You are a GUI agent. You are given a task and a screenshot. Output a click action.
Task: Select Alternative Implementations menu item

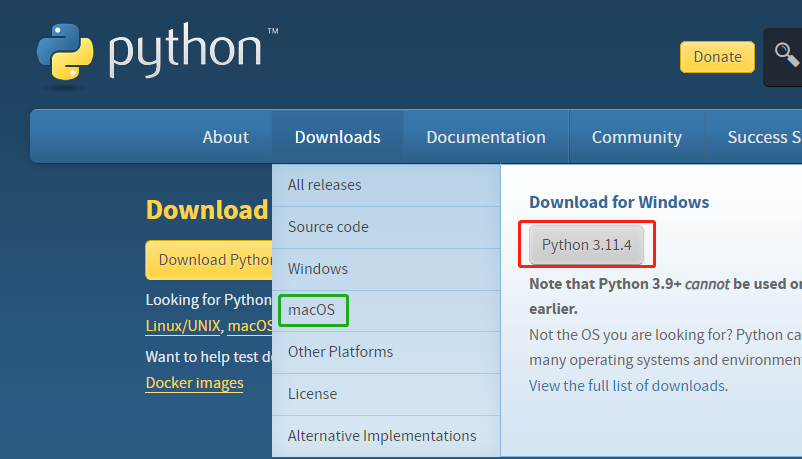pyautogui.click(x=382, y=436)
